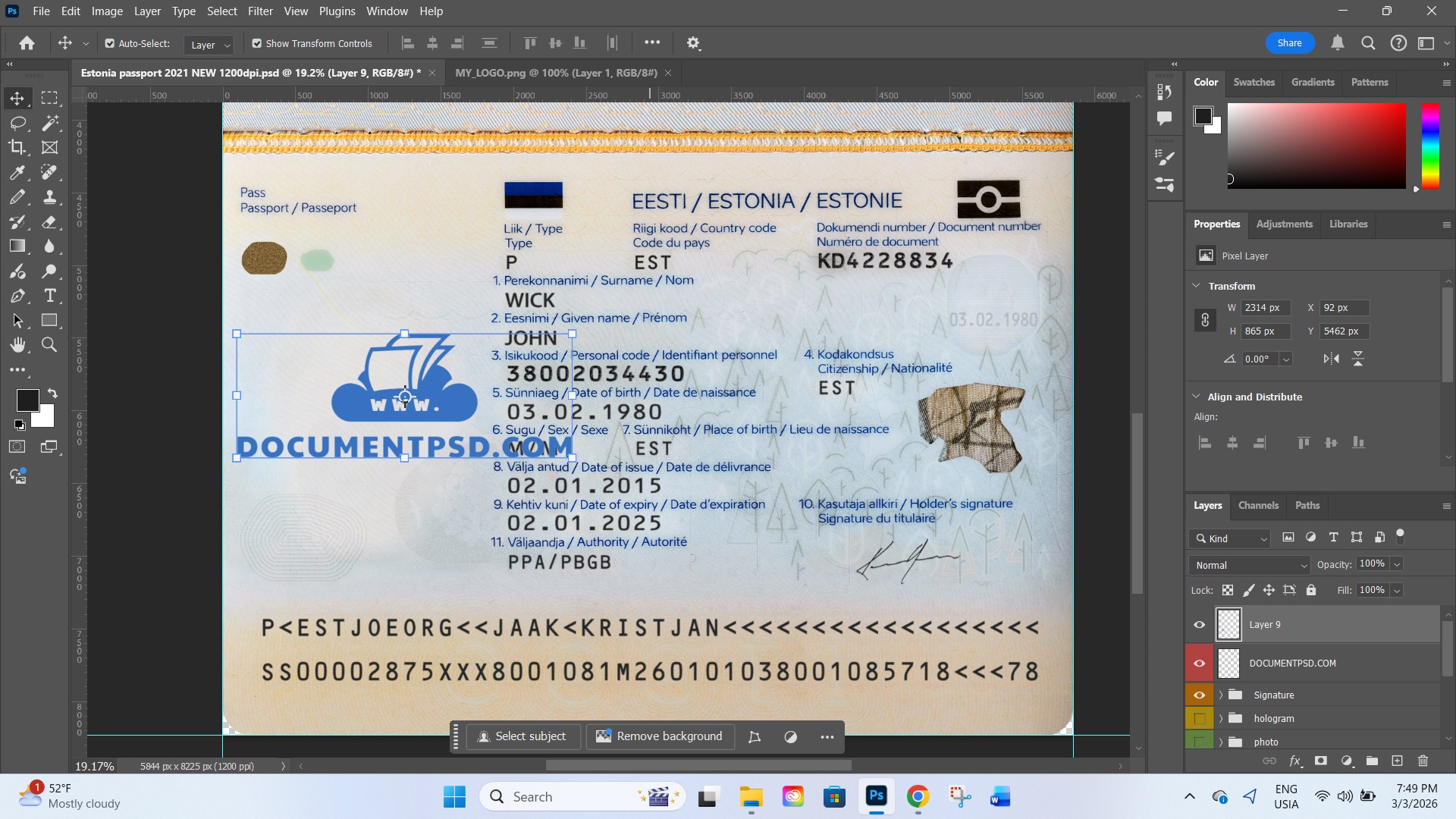Open the layer Kind filter dropdown

point(1231,538)
